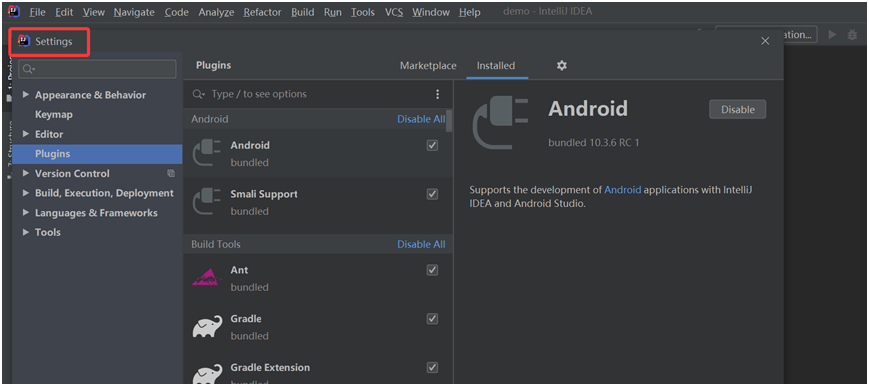Click the large Android plug icon in details

[500, 123]
